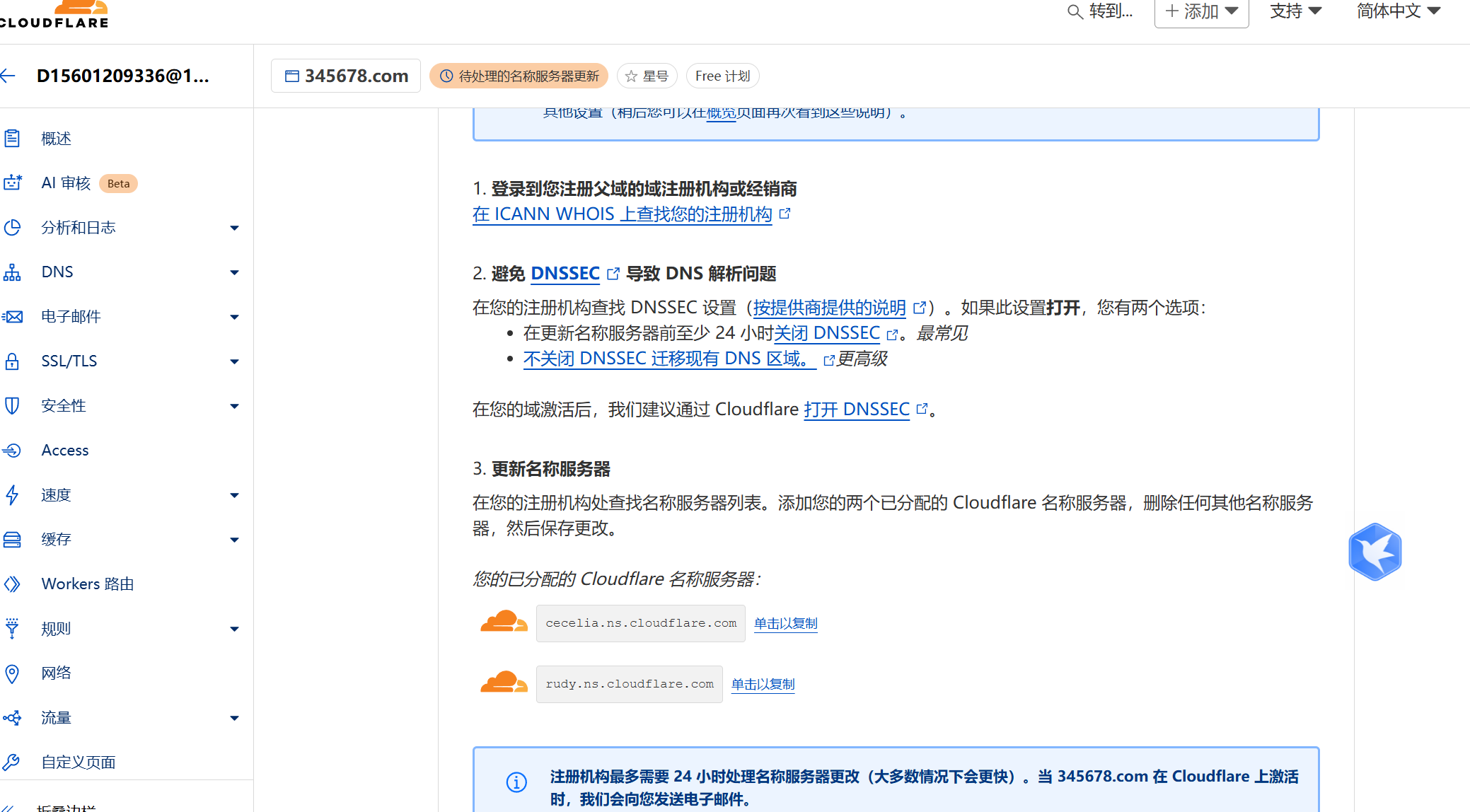Viewport: 1470px width, 812px height.
Task: Star the domain with 星号 button
Action: pyautogui.click(x=647, y=76)
